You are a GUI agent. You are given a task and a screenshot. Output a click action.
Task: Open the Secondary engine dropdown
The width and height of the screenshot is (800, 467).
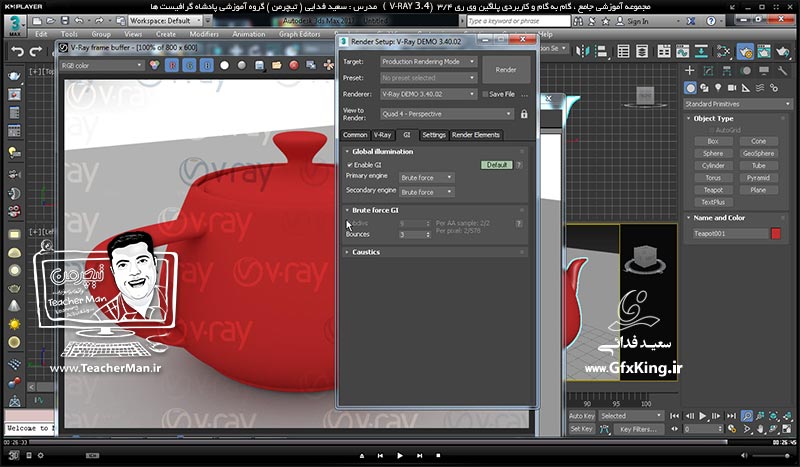pos(427,192)
